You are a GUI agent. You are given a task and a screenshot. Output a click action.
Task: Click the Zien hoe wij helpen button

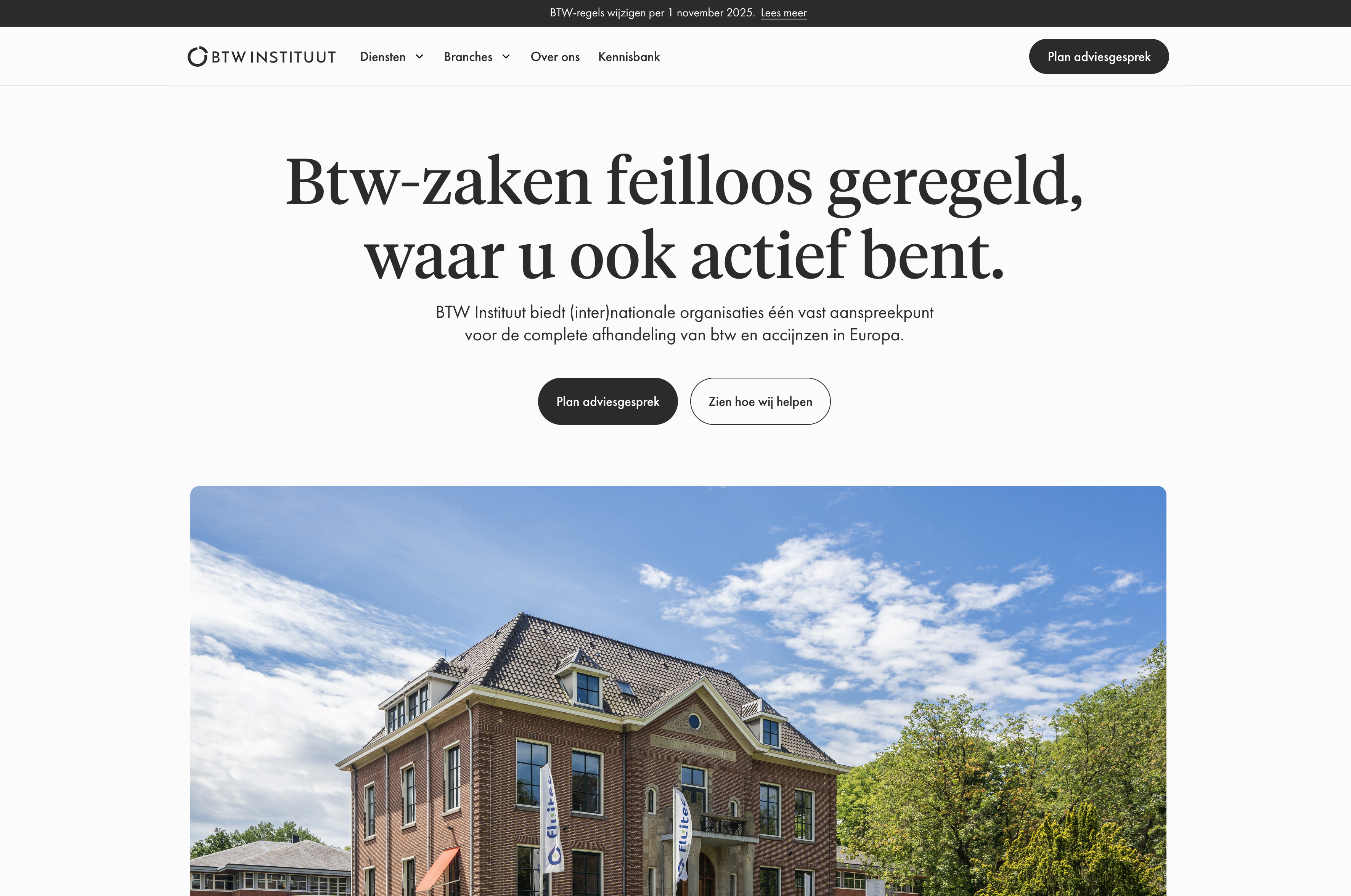point(760,401)
